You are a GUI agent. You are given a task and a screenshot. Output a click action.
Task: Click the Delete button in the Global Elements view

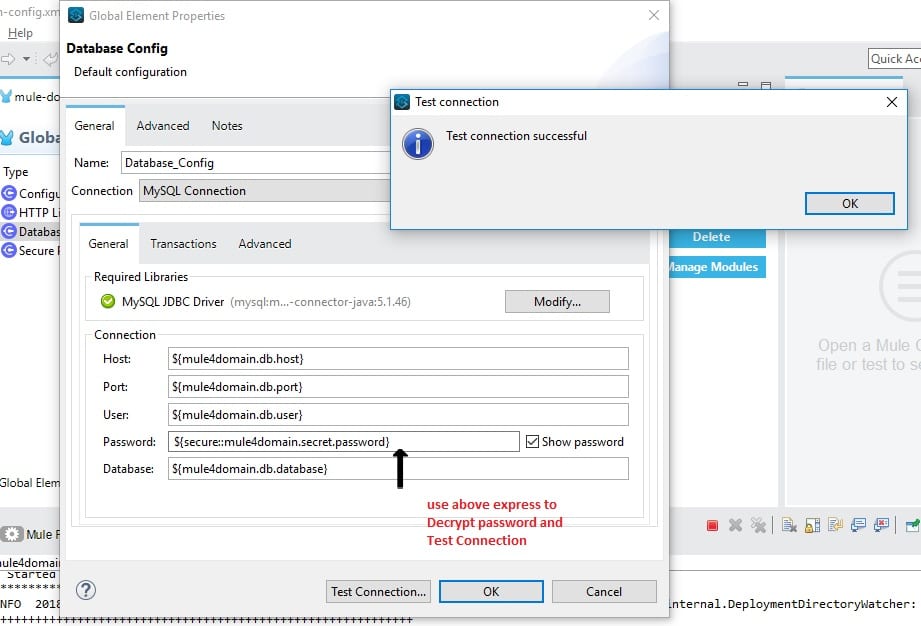[x=717, y=237]
